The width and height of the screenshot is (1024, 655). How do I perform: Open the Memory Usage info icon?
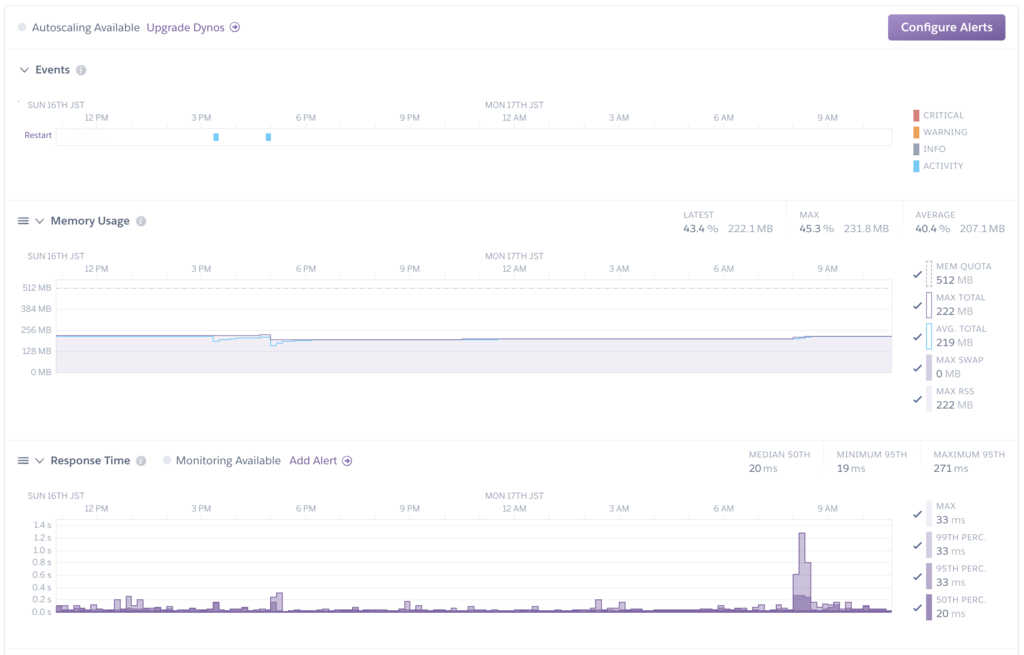pos(141,221)
